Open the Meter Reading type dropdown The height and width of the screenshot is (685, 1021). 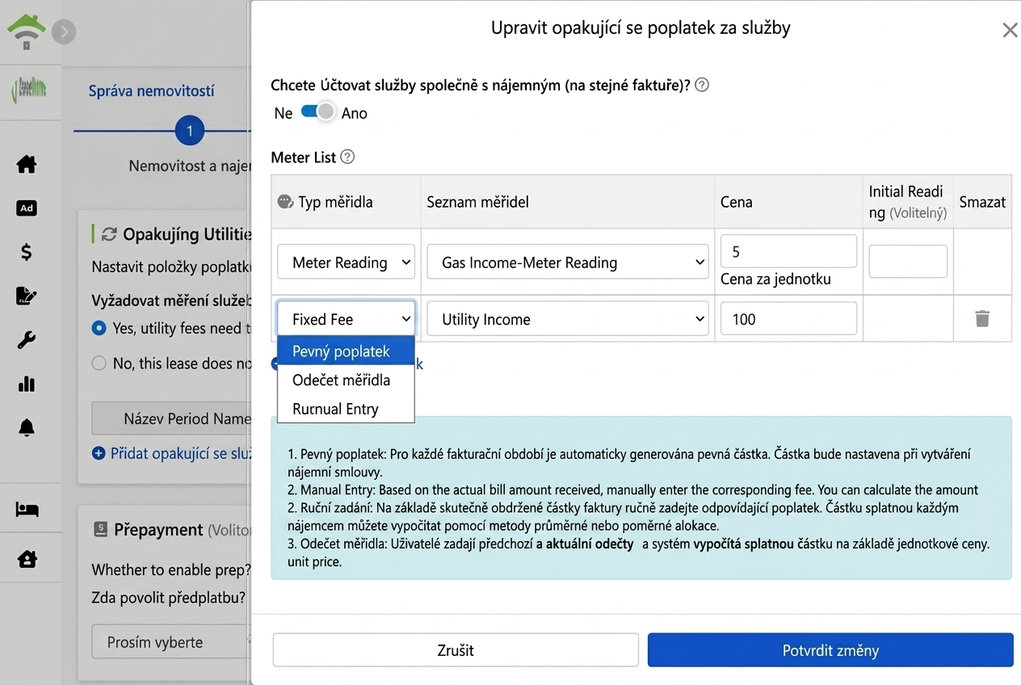(x=346, y=262)
